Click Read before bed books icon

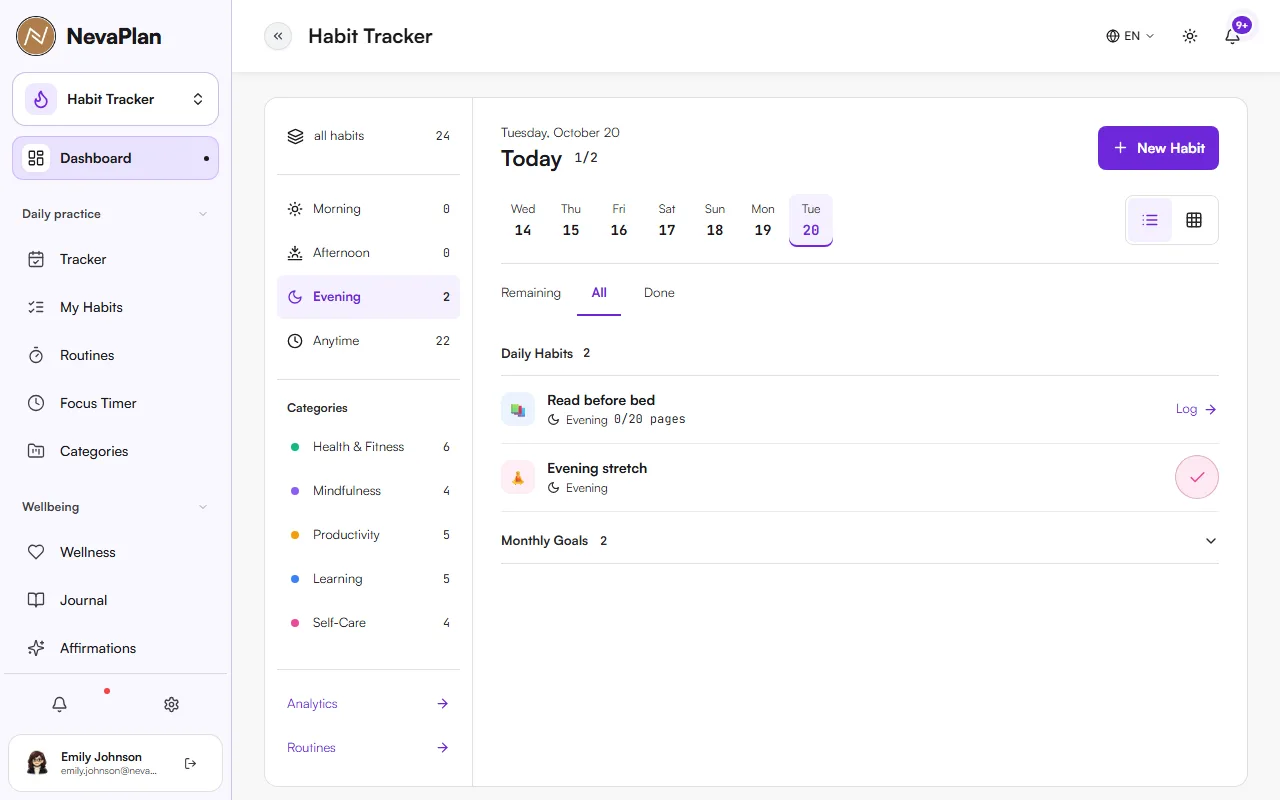tap(518, 409)
